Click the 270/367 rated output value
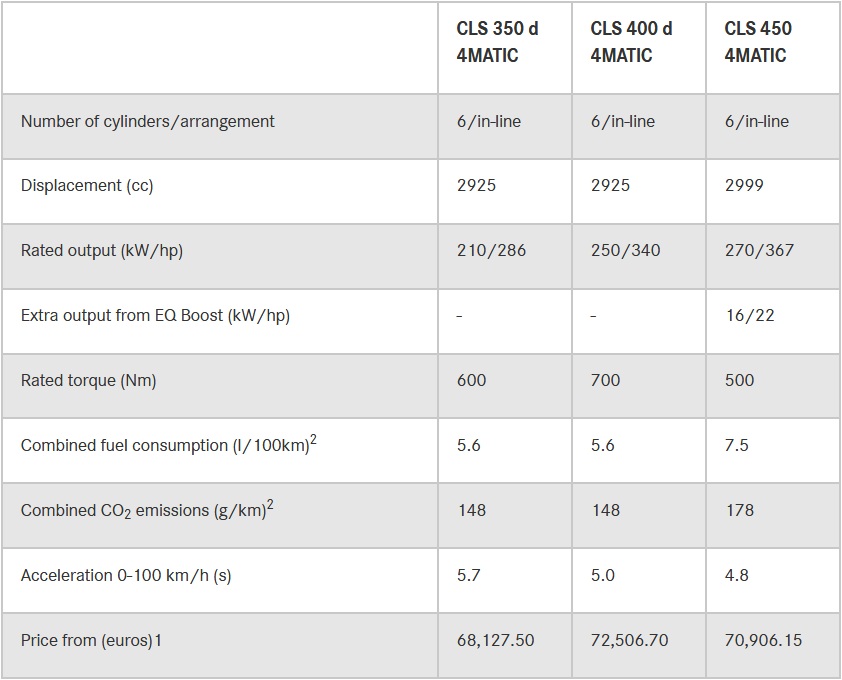The image size is (842, 680). click(x=759, y=250)
